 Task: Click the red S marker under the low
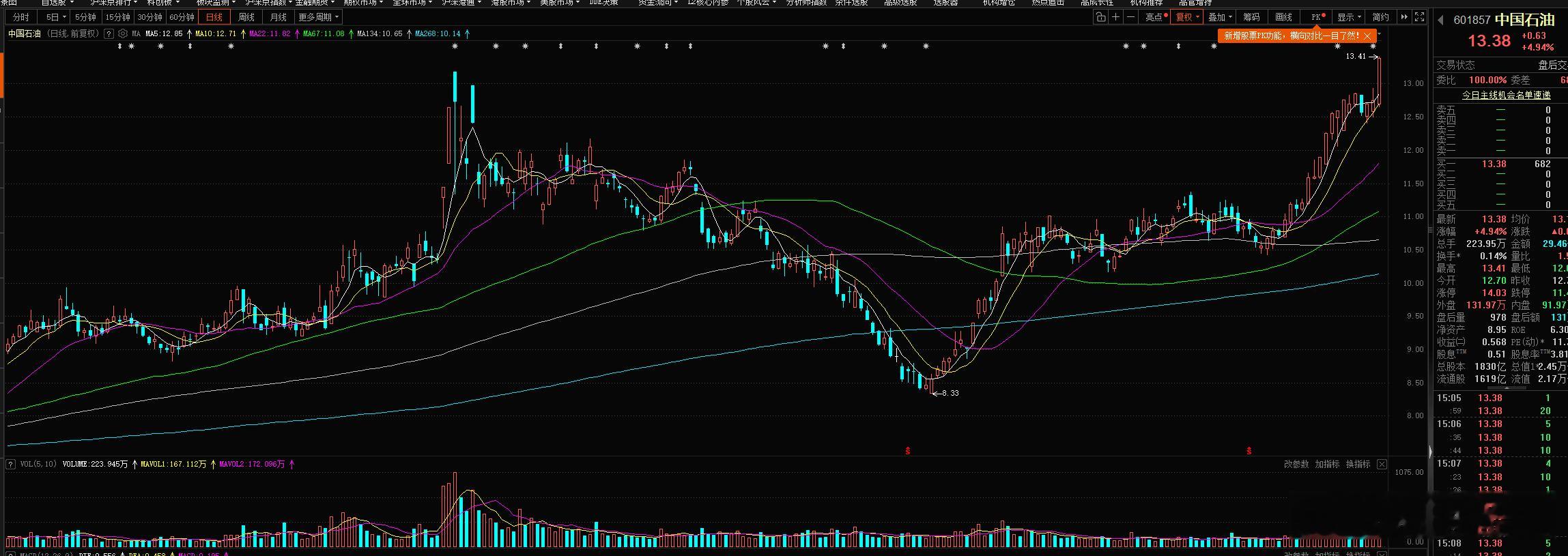pos(908,451)
